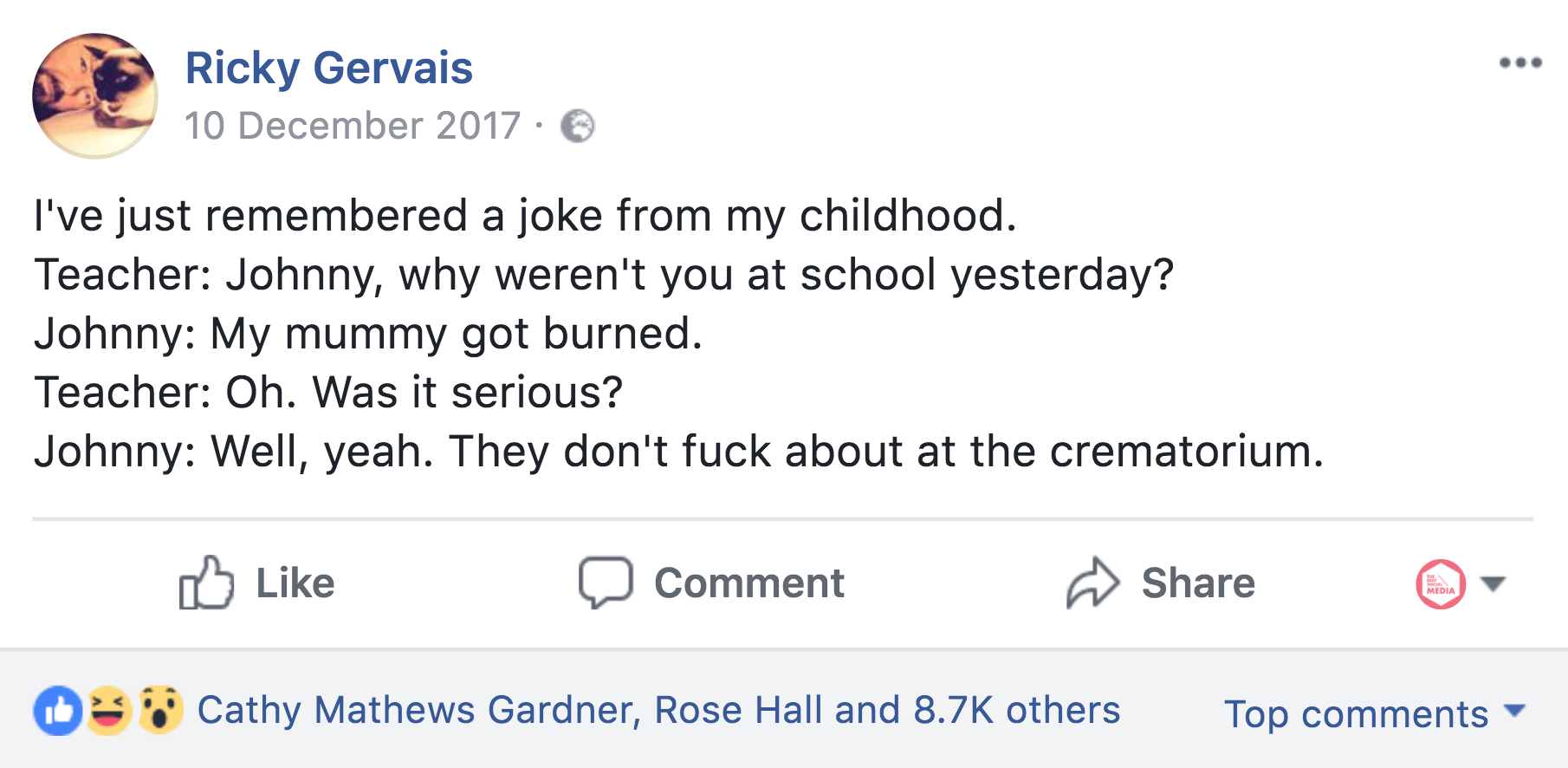Open the Top comments sorting dropdown
The width and height of the screenshot is (1568, 768).
click(1356, 714)
